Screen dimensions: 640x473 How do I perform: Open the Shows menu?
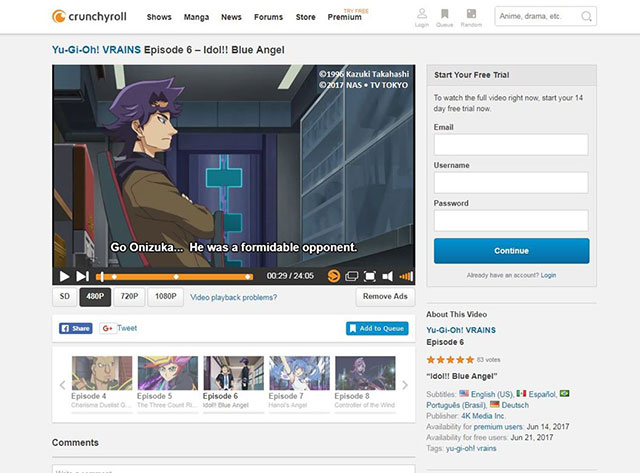(159, 17)
